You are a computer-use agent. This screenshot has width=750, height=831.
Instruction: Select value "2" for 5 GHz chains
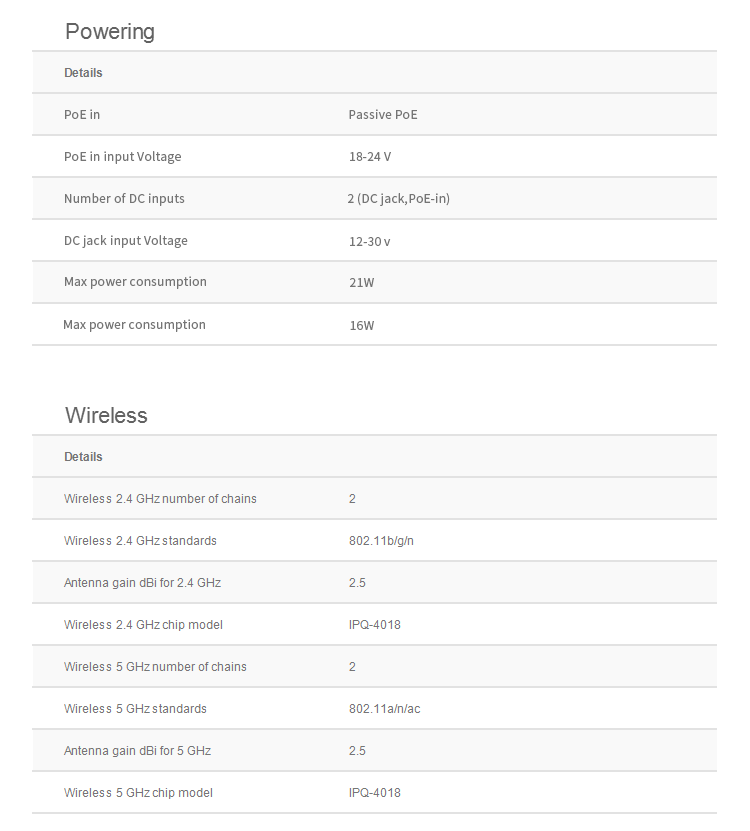point(352,667)
